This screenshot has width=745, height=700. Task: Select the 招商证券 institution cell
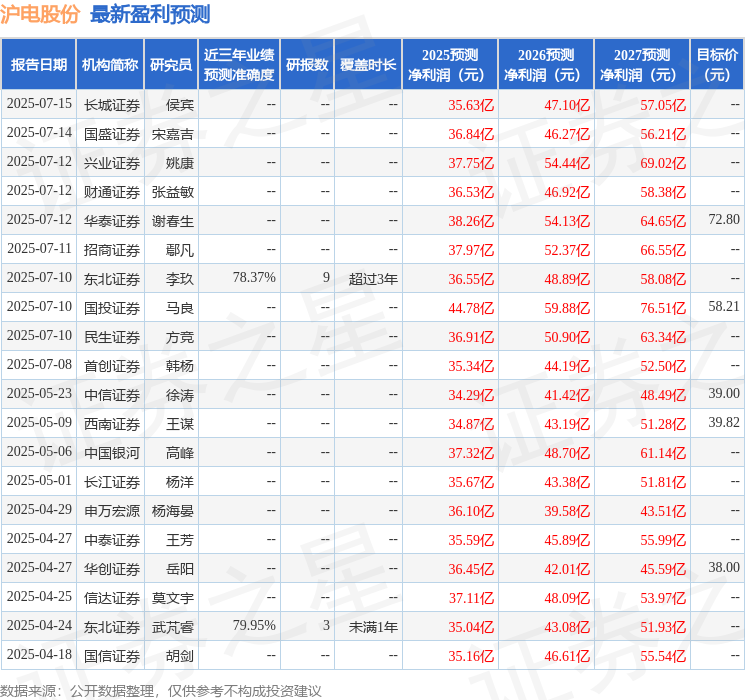(112, 250)
